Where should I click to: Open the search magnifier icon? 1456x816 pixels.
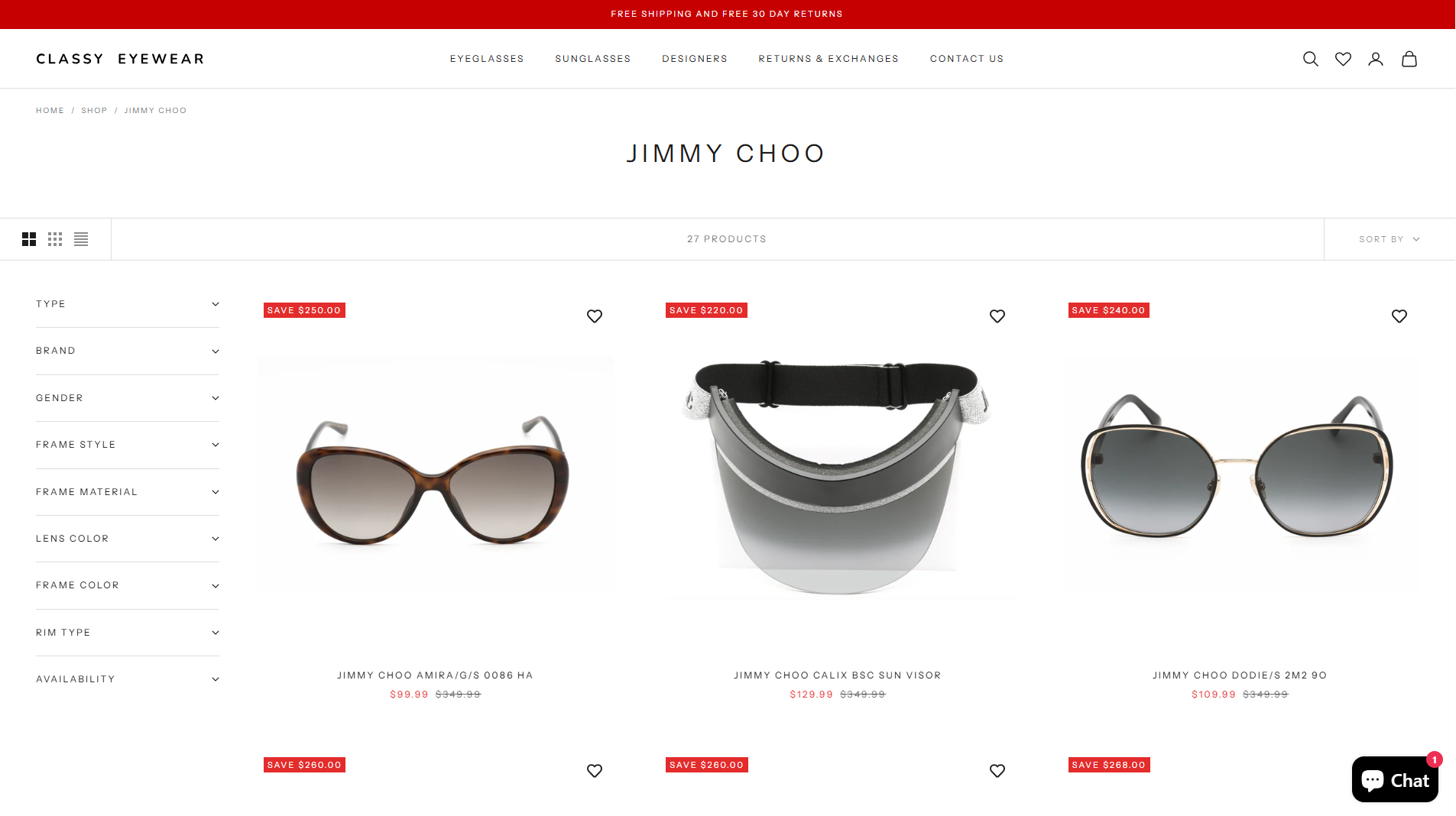pyautogui.click(x=1310, y=59)
